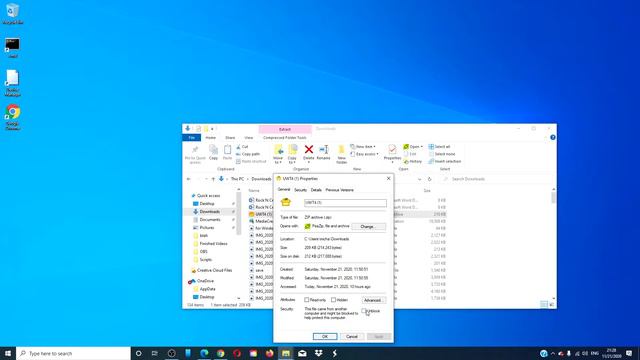The width and height of the screenshot is (640, 360).
Task: Click Invert selection in the ribbon
Action: (x=444, y=161)
